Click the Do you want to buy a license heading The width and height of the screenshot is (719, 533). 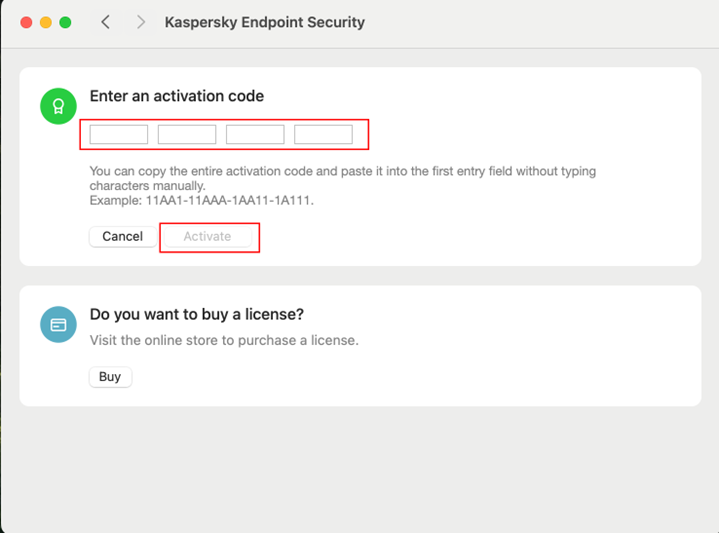click(x=196, y=314)
